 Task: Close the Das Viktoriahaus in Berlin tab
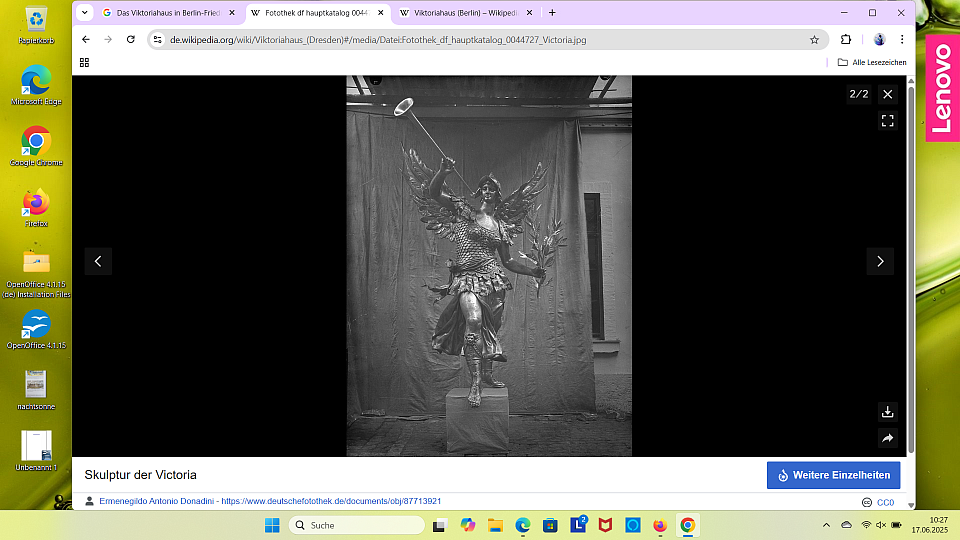pyautogui.click(x=232, y=13)
